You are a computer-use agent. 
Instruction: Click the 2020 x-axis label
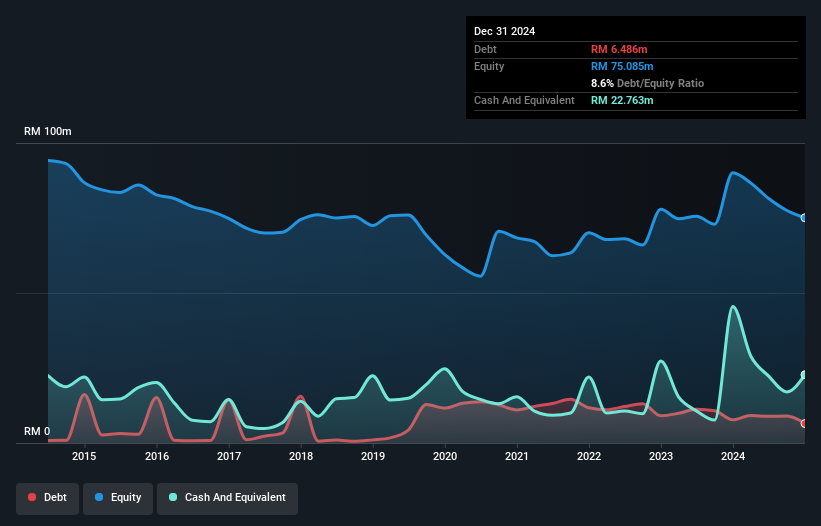click(x=445, y=456)
